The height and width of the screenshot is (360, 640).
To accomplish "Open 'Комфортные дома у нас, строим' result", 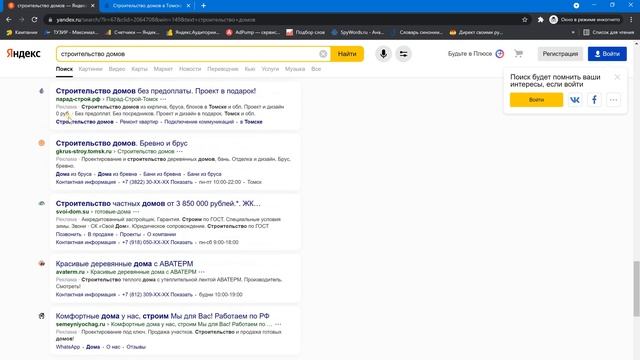I will coord(162,316).
